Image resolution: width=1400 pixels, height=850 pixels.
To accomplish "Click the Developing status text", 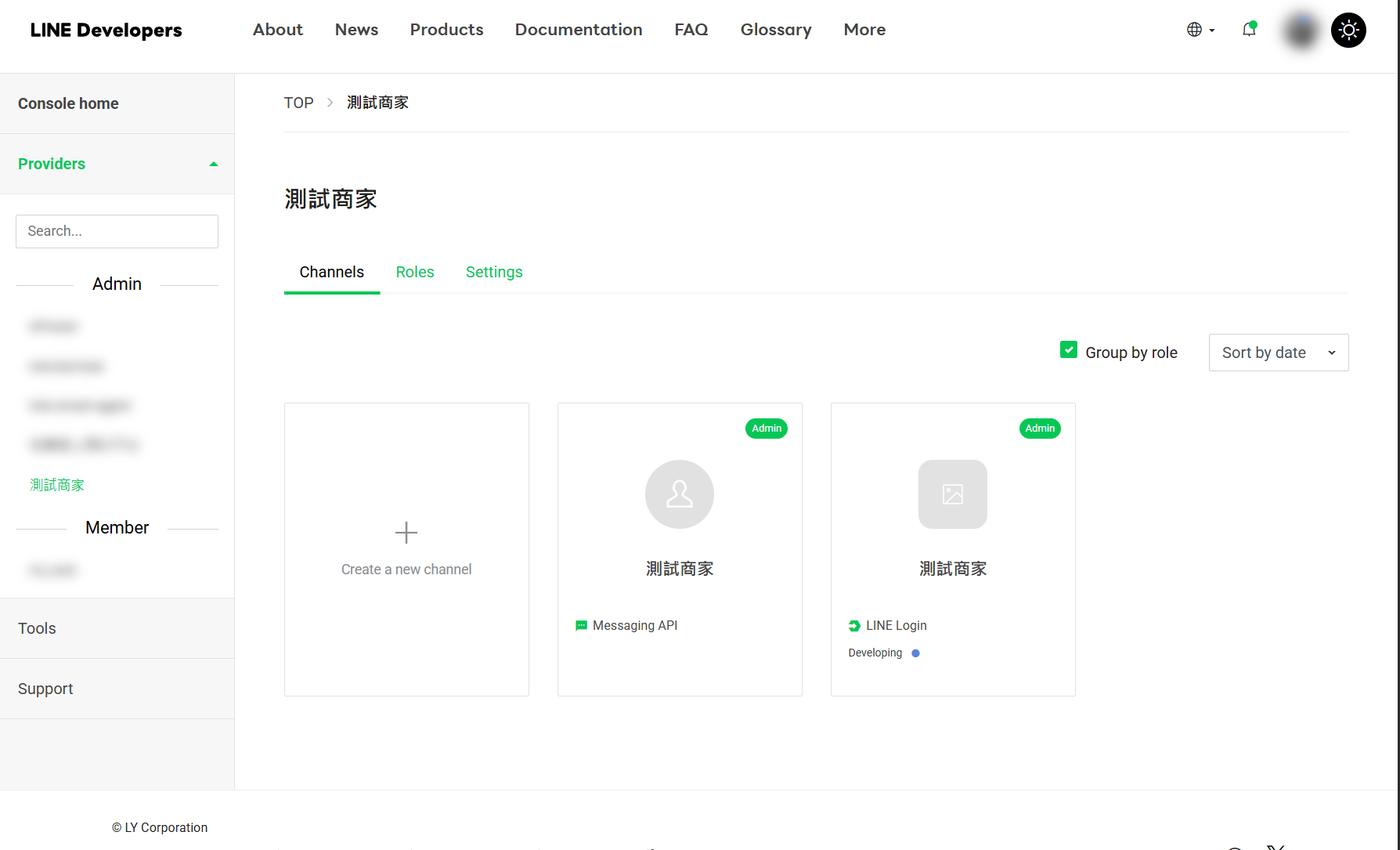I will [875, 653].
